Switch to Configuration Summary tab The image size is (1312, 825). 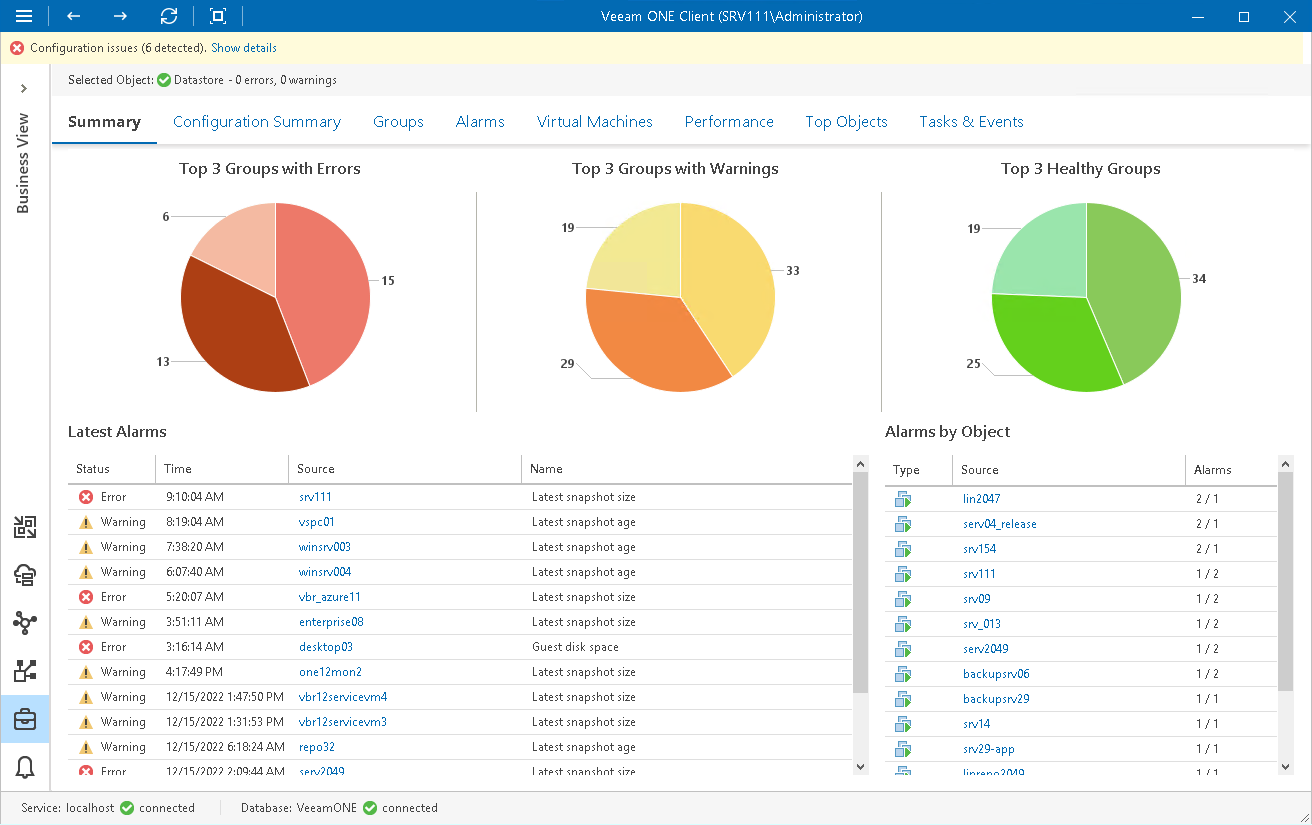[x=257, y=122]
